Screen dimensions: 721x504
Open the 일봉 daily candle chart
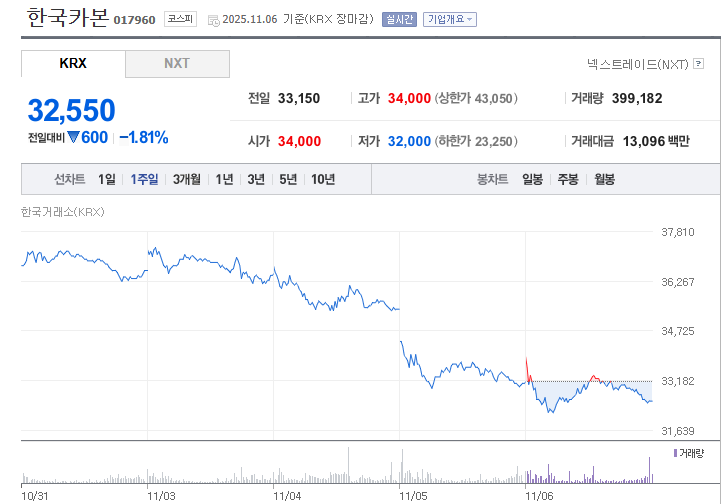(532, 179)
